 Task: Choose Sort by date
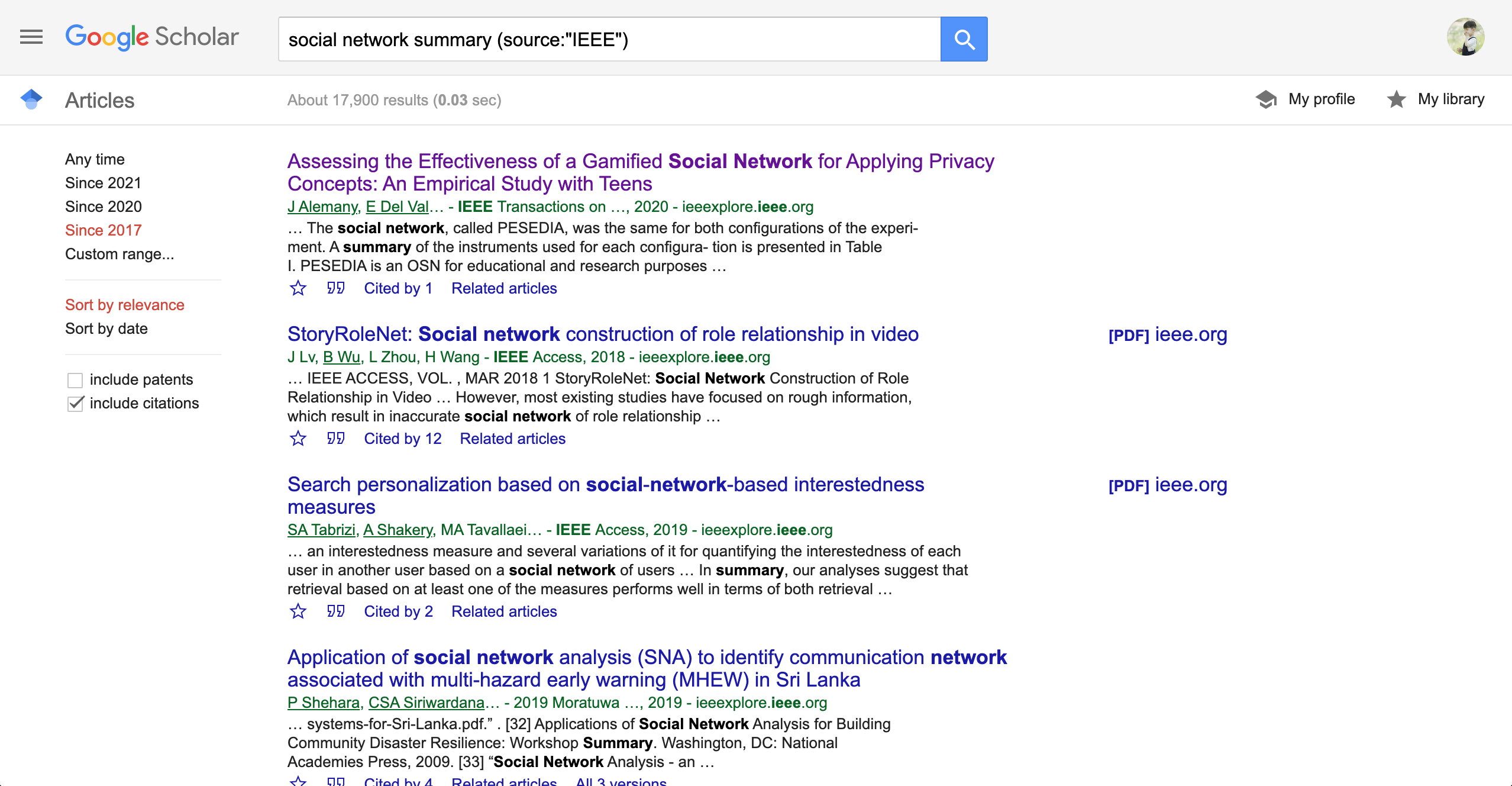[106, 328]
